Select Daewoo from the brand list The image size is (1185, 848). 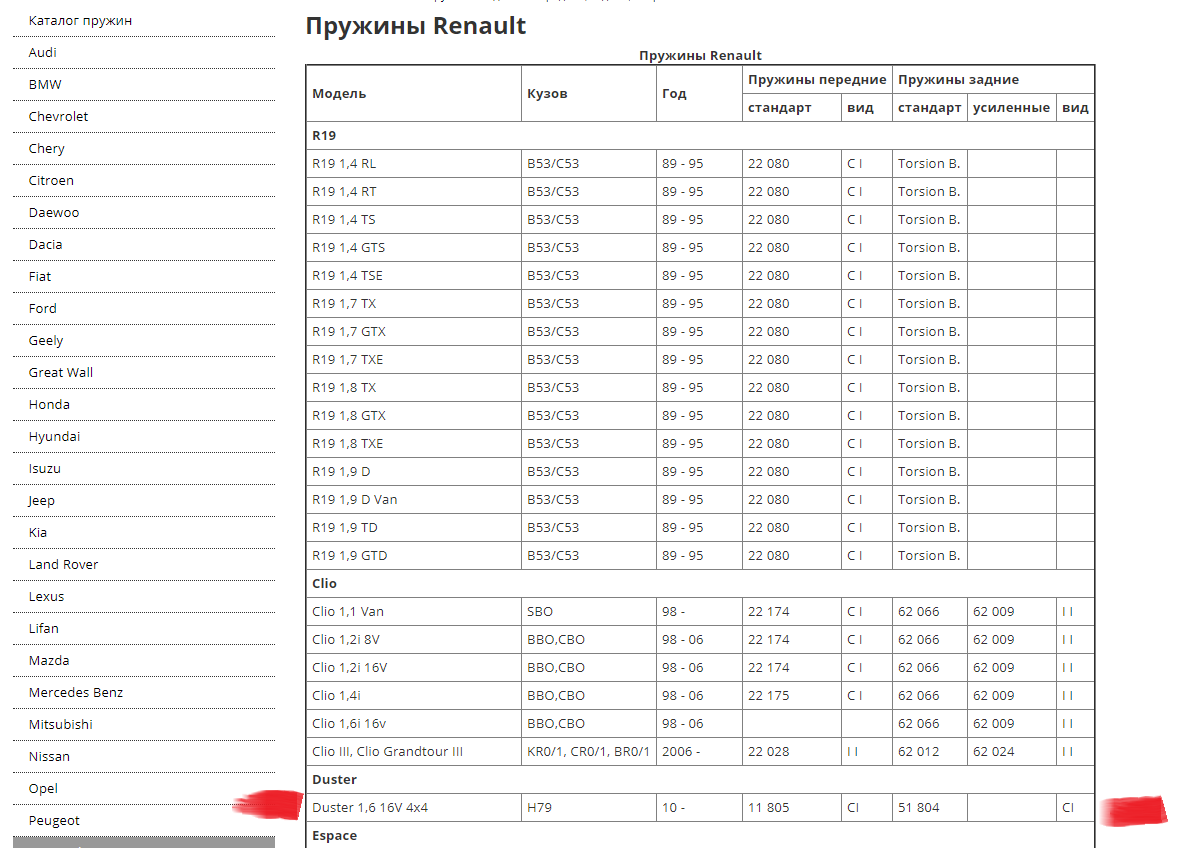(x=54, y=212)
